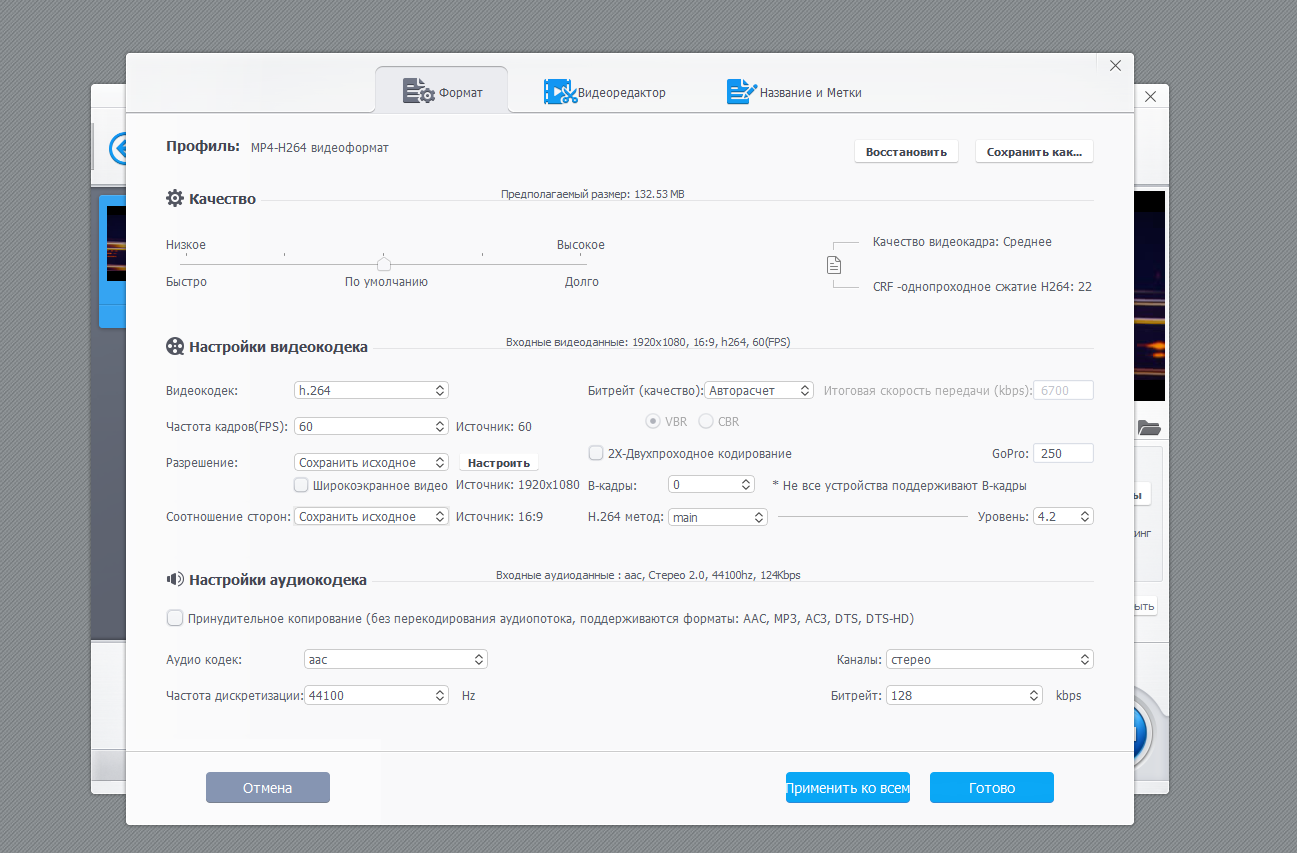Enable 2X two-pass encoding checkbox
Image resolution: width=1297 pixels, height=853 pixels.
pos(596,453)
